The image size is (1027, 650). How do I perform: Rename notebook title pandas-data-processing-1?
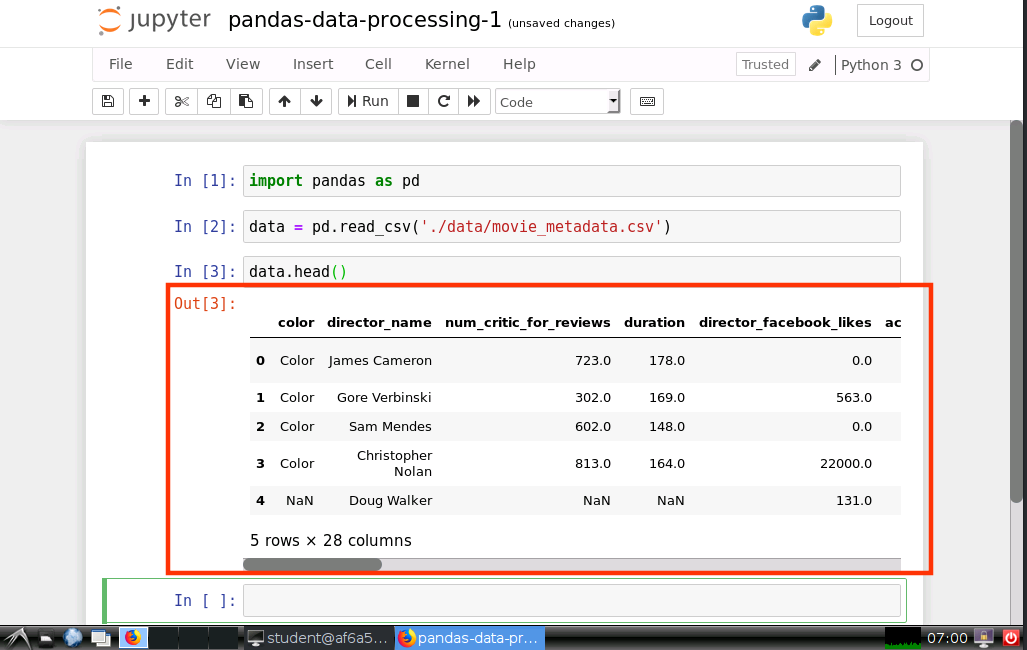tap(365, 20)
